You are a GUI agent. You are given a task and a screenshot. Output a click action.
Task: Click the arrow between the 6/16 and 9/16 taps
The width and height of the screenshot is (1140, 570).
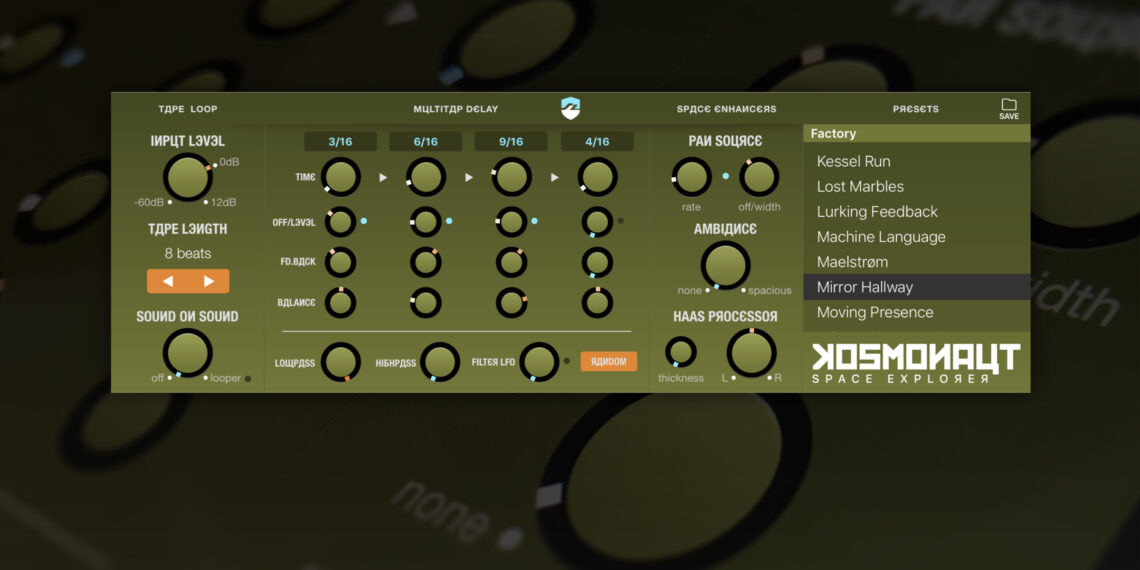point(469,178)
